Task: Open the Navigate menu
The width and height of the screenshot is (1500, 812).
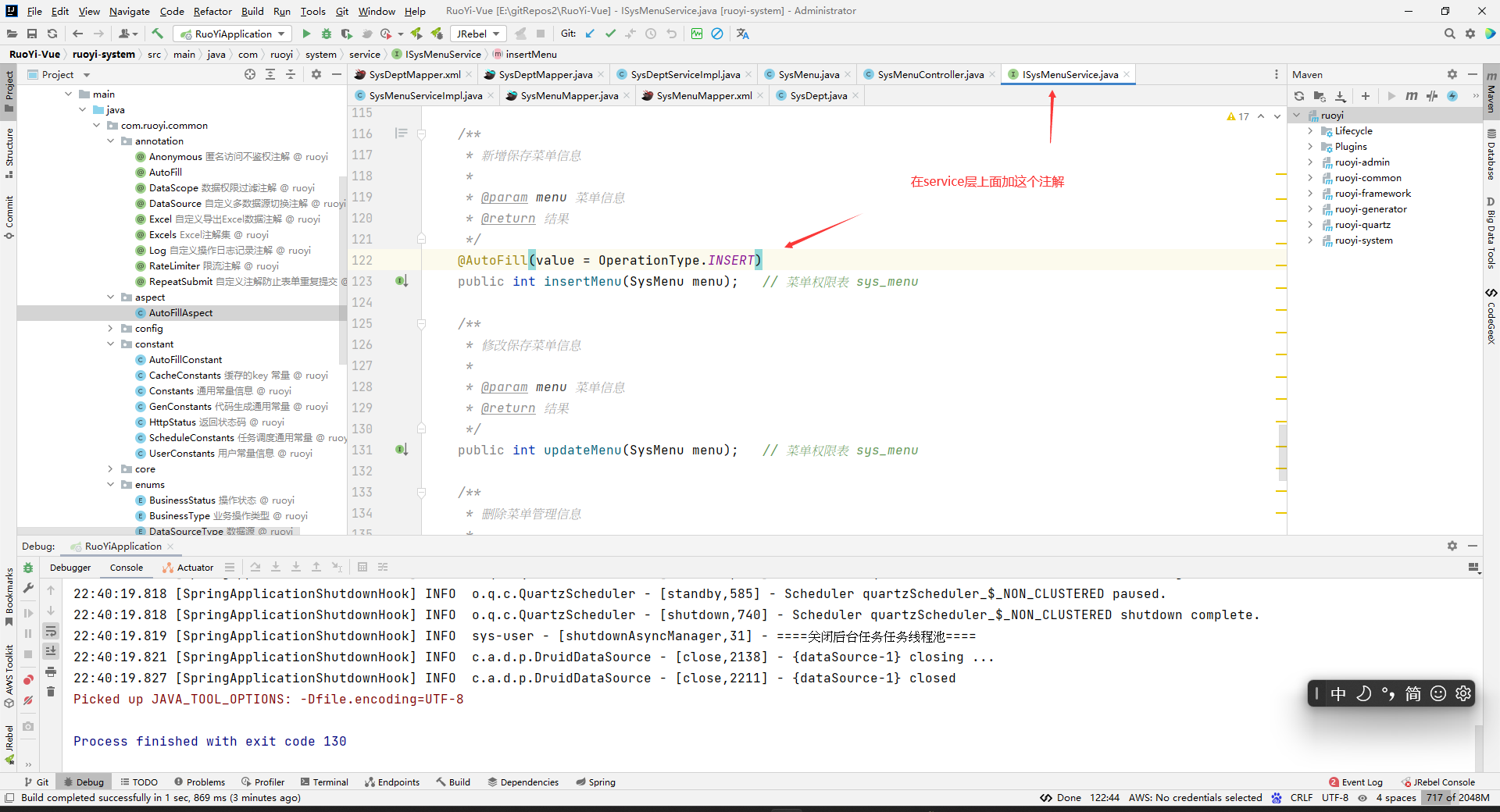Action: 130,11
